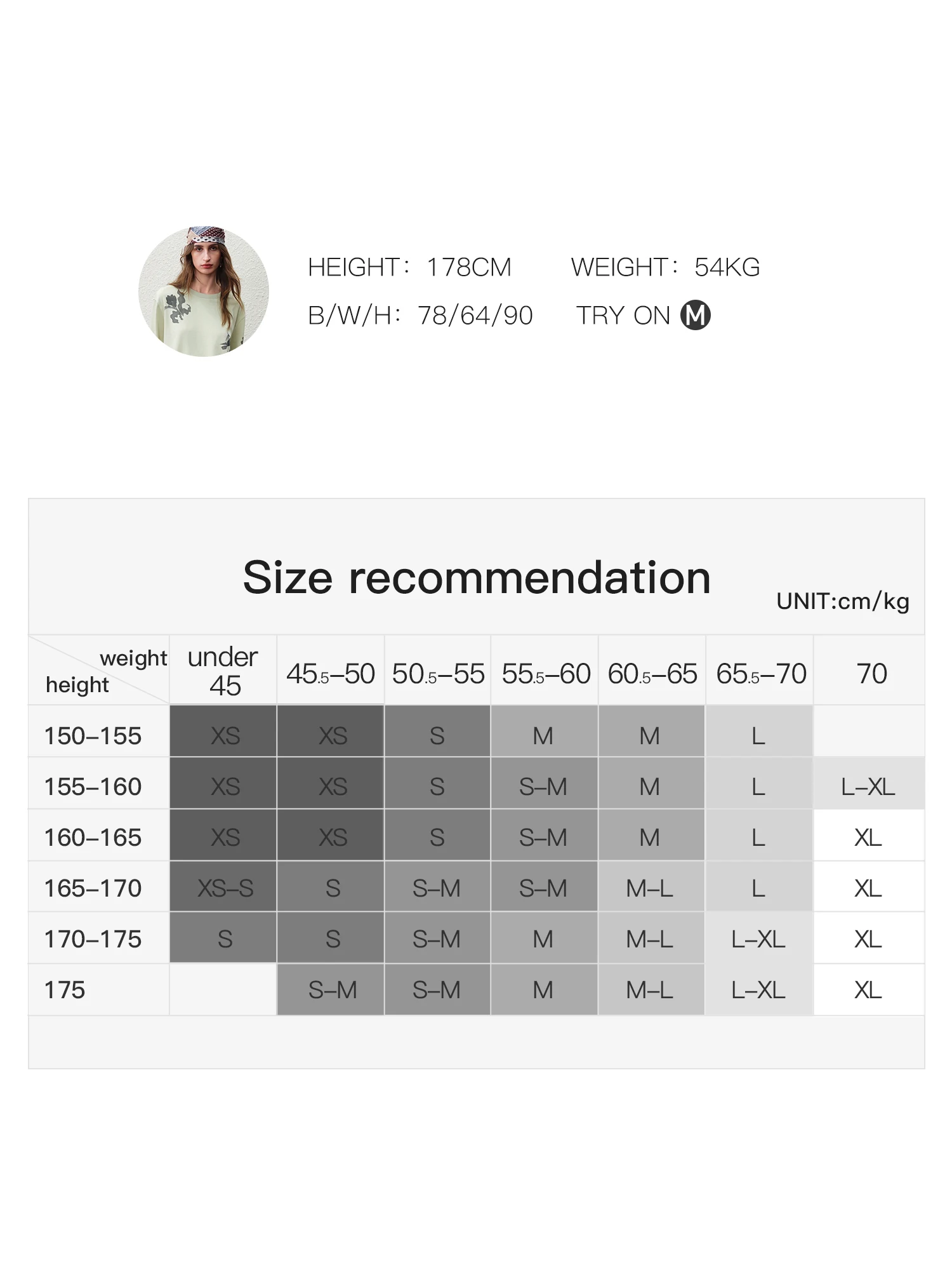Click the black M size badge
Screen dimensions: 952x1270
[695, 315]
